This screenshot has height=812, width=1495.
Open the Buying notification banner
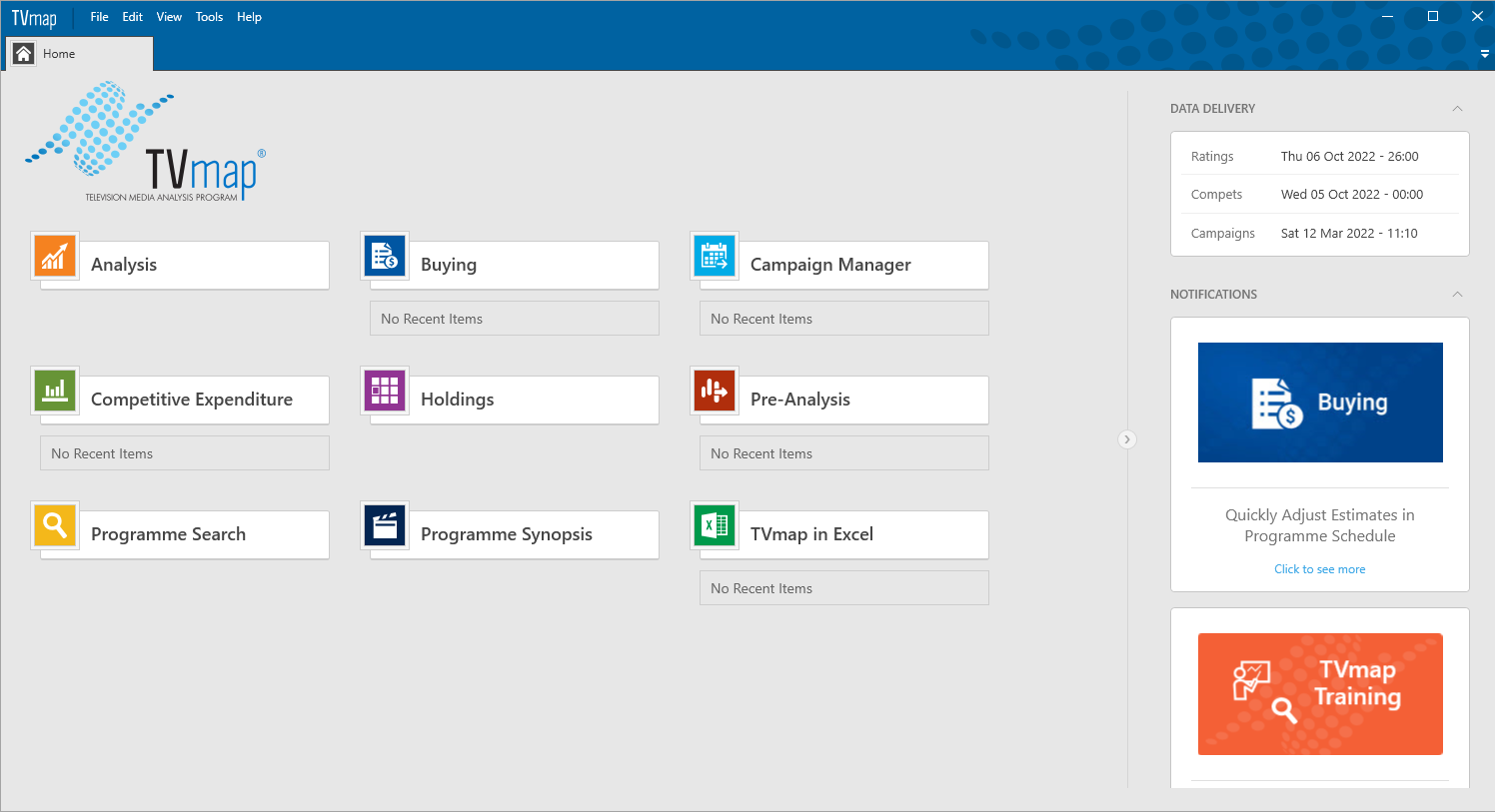pyautogui.click(x=1320, y=403)
